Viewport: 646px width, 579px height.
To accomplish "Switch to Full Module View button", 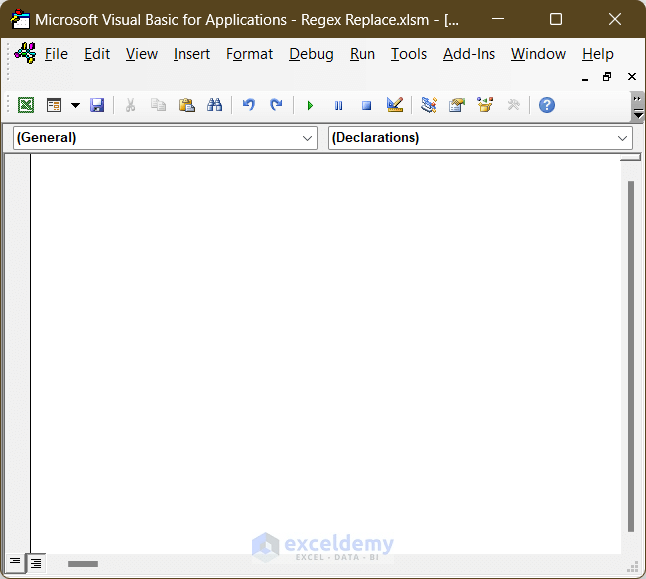I will [36, 563].
